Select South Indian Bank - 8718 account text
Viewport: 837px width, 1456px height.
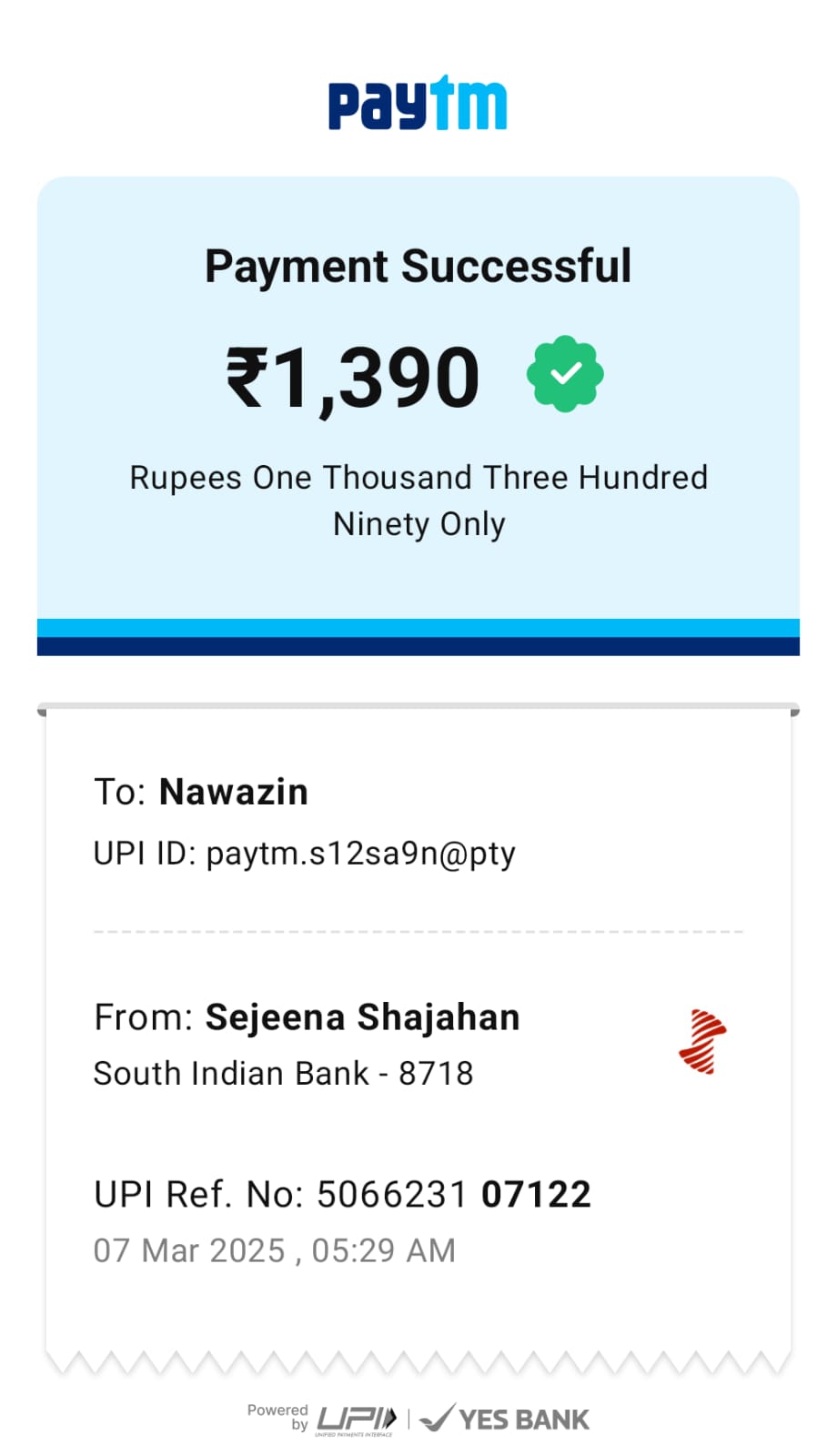coord(283,1074)
